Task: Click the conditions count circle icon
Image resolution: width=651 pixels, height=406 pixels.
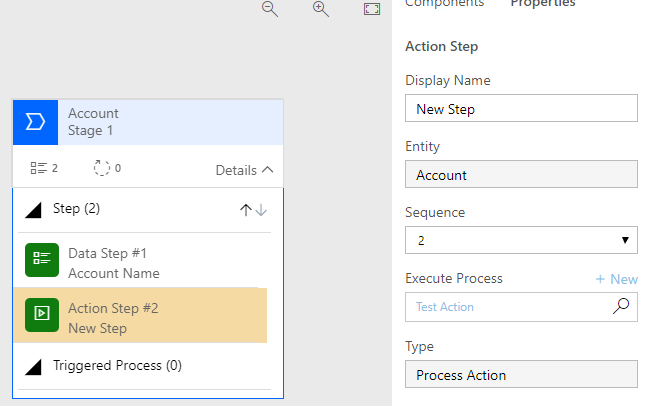Action: pos(101,168)
